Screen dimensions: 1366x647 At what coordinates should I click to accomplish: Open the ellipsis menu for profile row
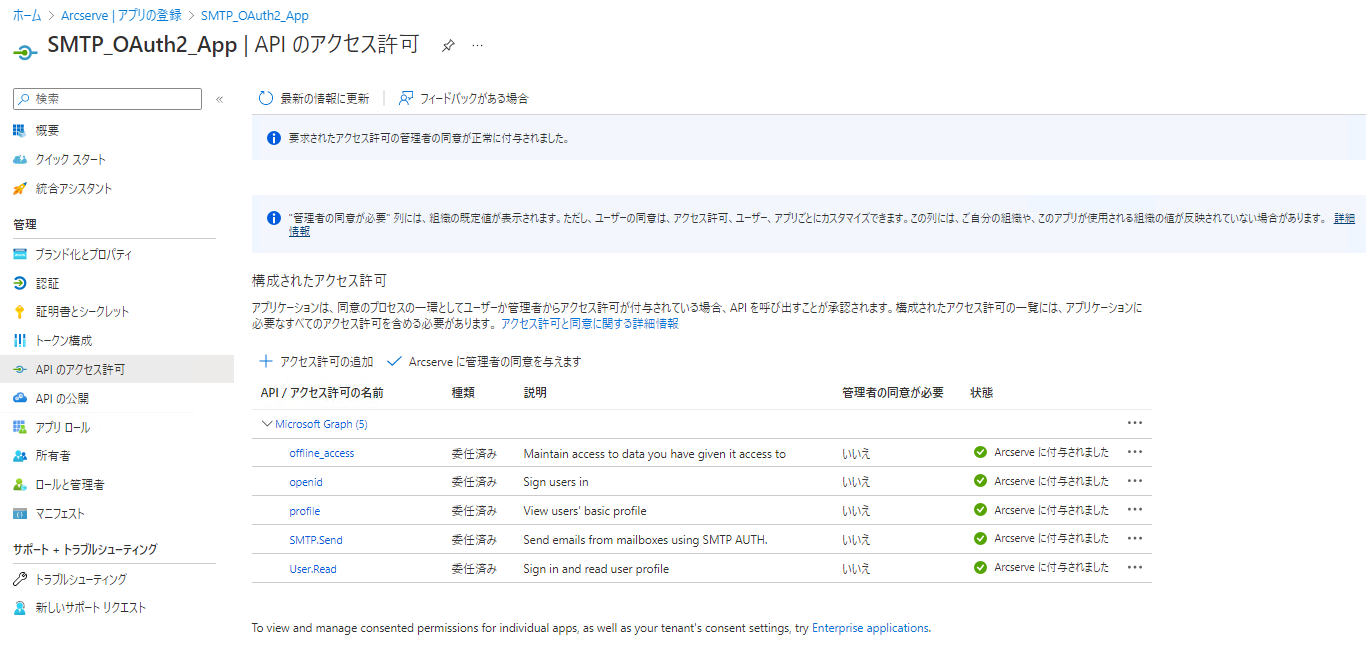click(1134, 510)
